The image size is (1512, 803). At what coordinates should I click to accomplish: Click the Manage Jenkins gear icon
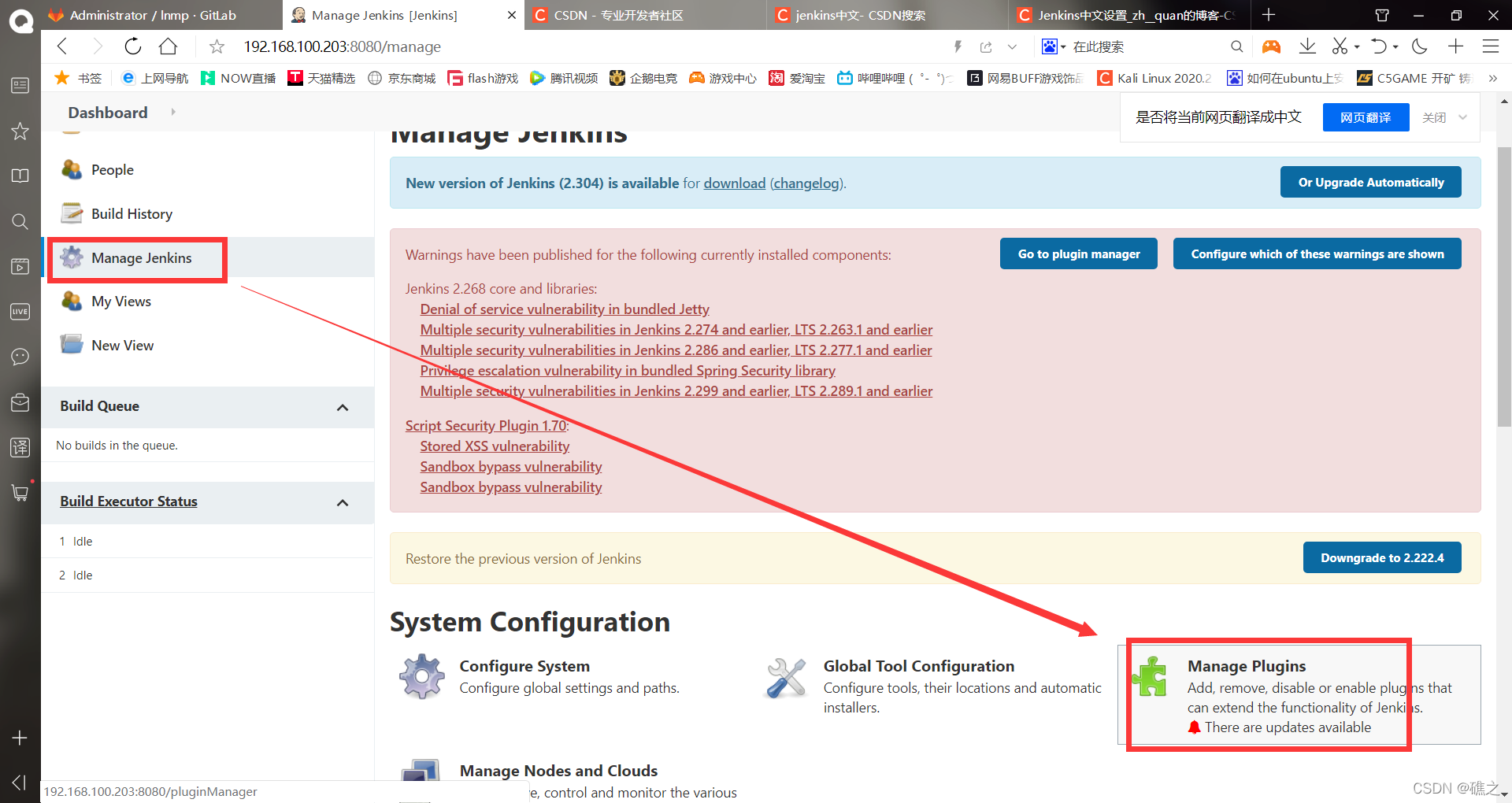(x=72, y=257)
